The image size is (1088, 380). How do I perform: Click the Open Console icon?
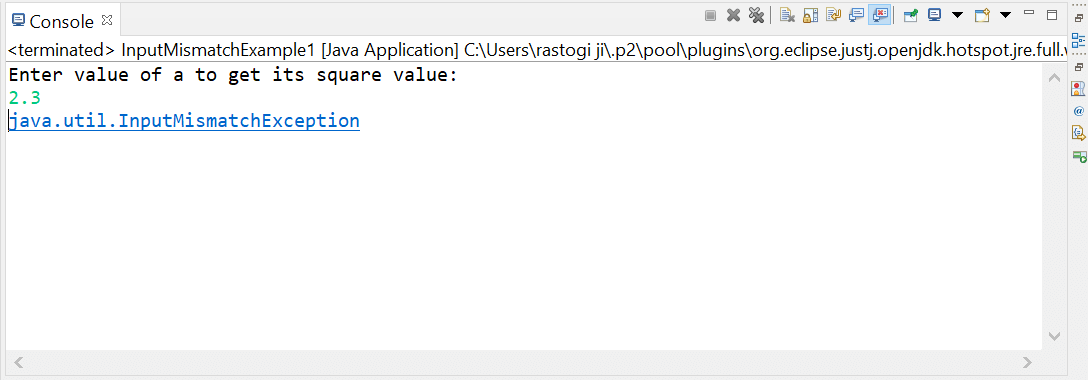[x=981, y=15]
